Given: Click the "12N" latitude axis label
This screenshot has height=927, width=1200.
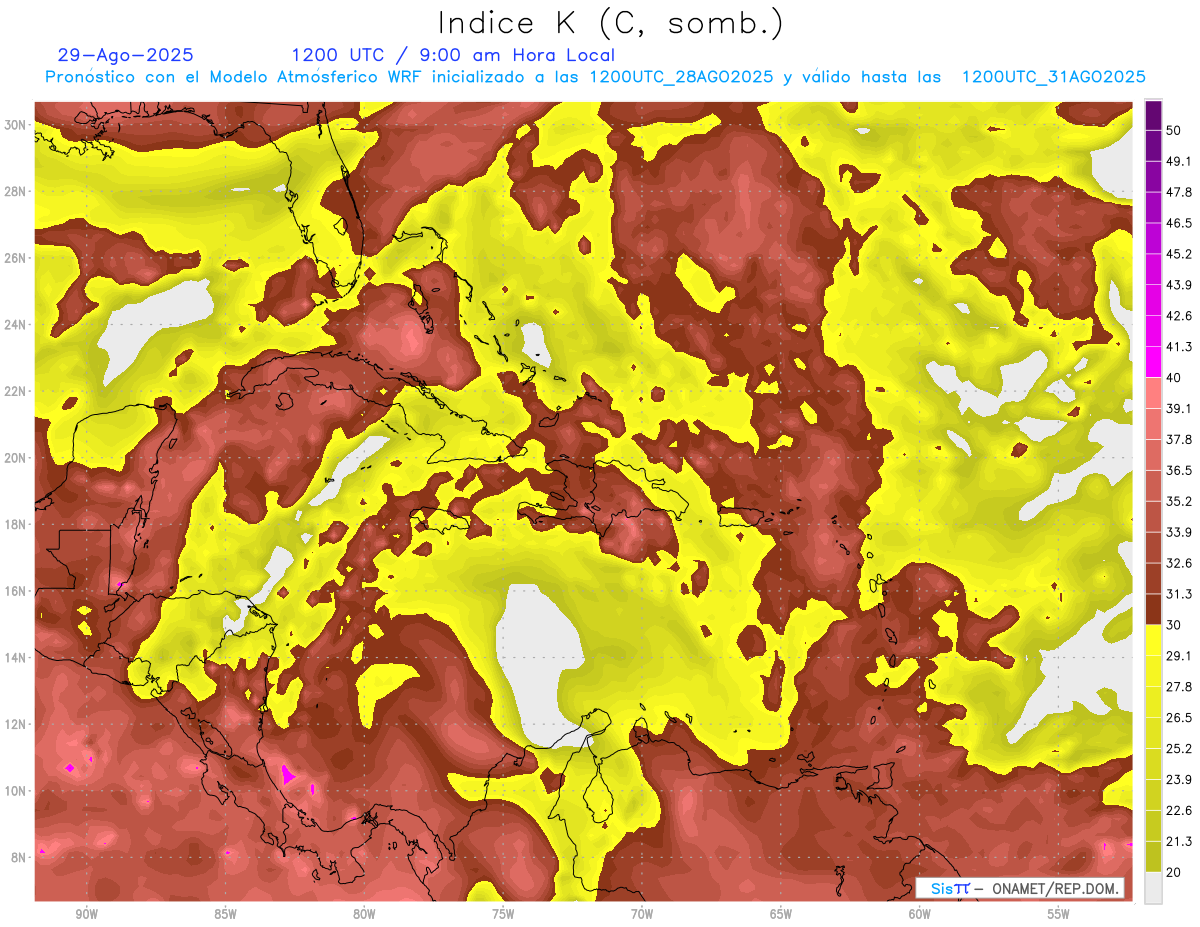Looking at the screenshot, I should pyautogui.click(x=15, y=724).
